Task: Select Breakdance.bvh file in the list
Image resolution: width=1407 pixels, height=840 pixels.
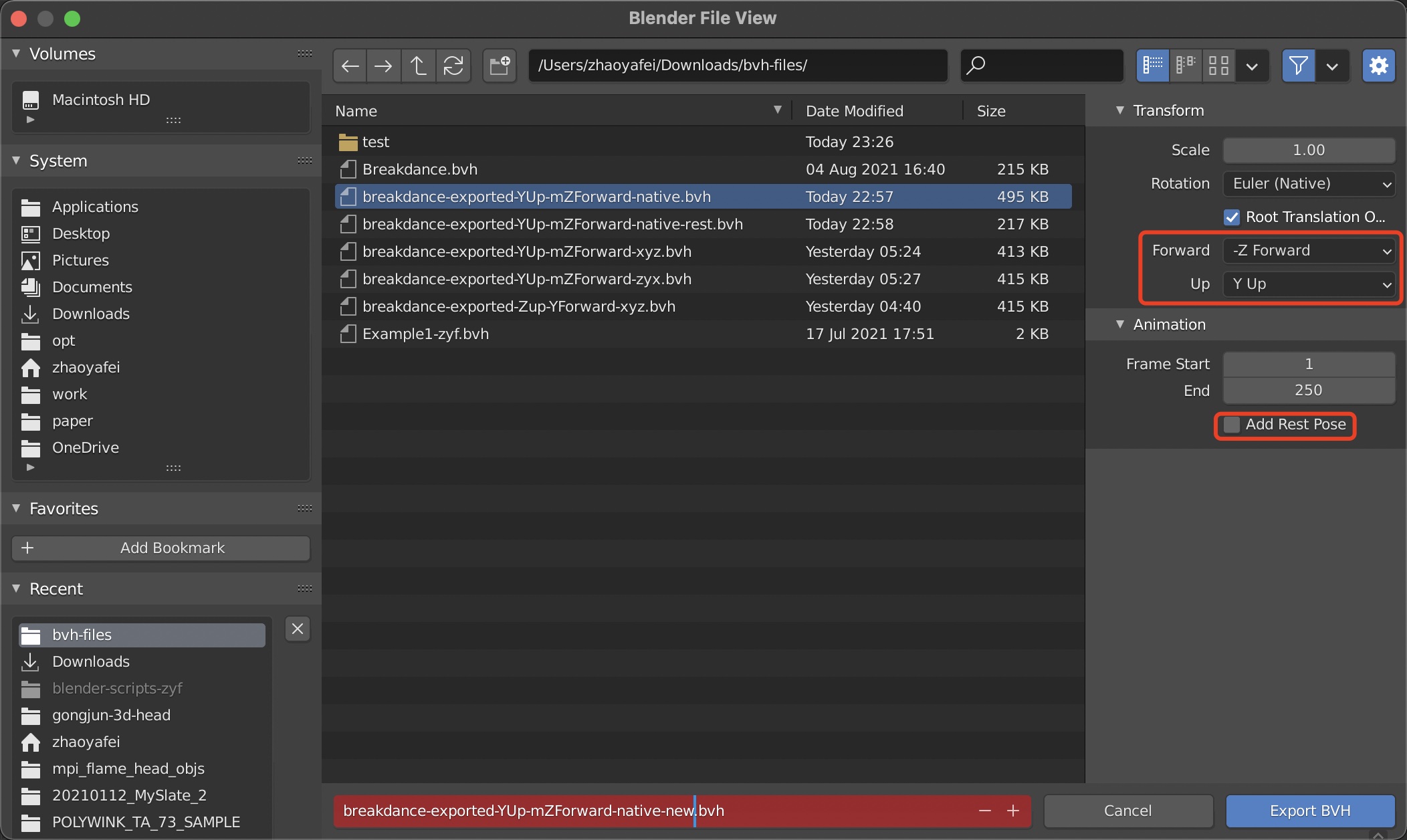Action: (420, 169)
